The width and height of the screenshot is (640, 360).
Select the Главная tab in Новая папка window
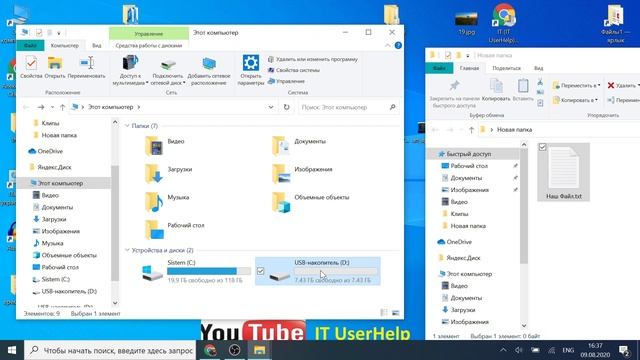click(469, 68)
